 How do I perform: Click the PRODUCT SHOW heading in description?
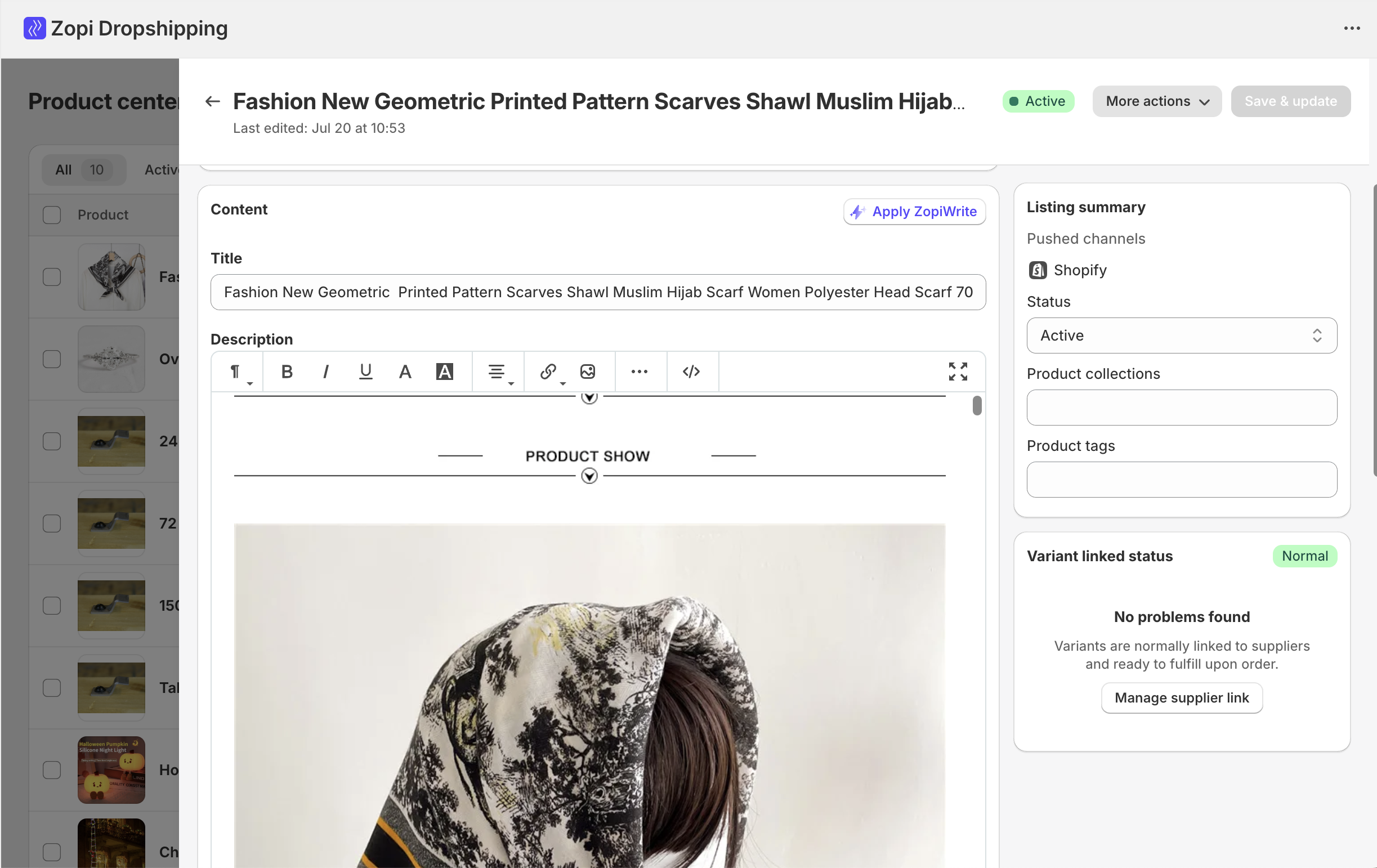tap(587, 457)
